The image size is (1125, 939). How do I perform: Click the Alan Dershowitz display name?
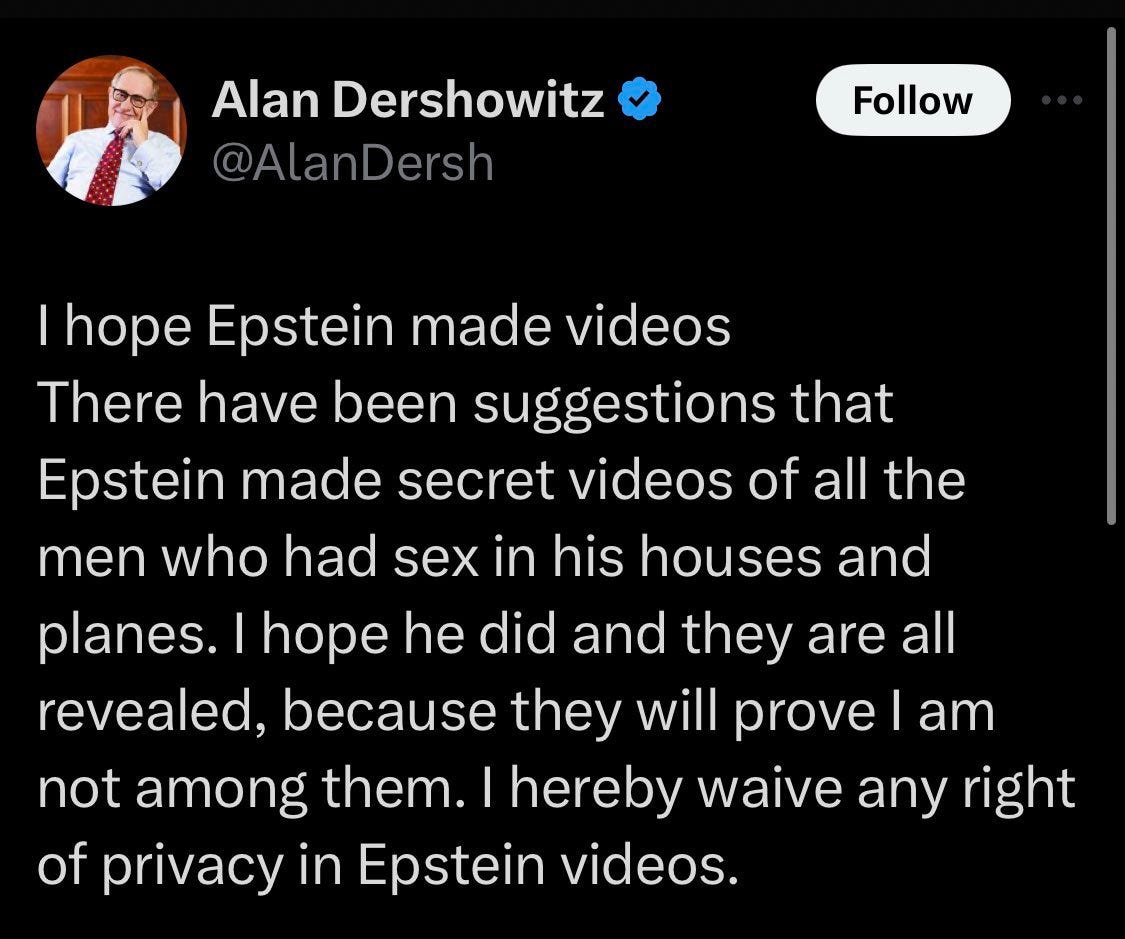point(408,99)
